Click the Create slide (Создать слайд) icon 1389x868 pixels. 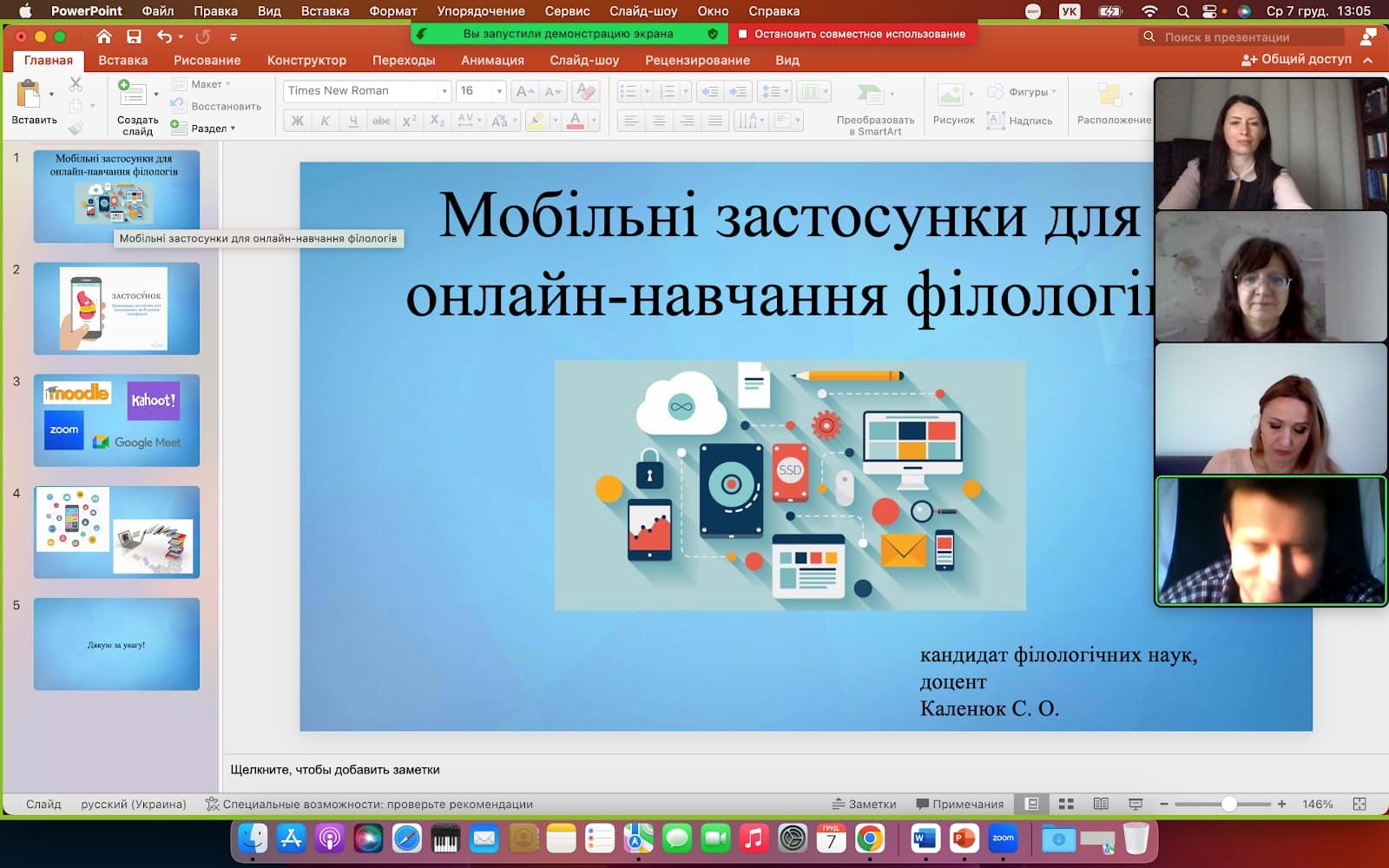pos(133,93)
